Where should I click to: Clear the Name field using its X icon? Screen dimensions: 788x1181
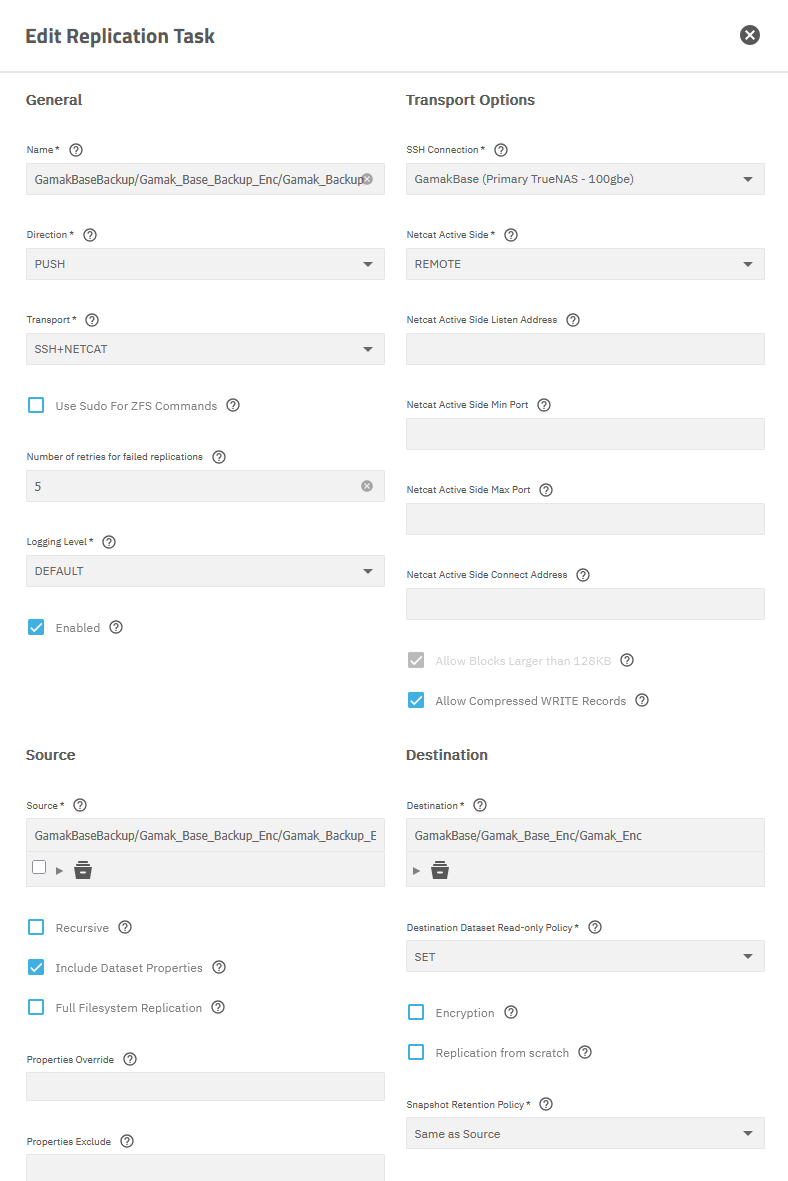[x=368, y=179]
